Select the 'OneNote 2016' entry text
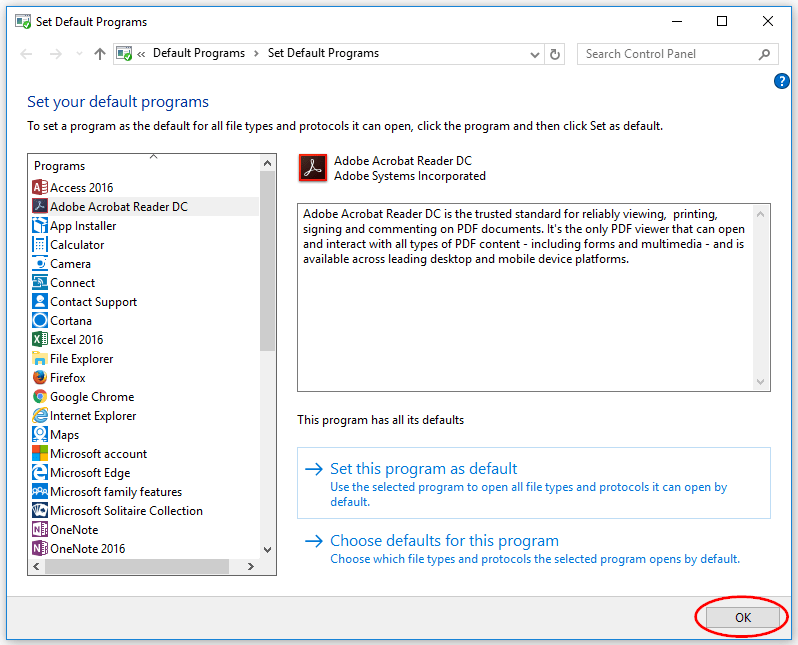The image size is (798, 645). click(x=88, y=549)
